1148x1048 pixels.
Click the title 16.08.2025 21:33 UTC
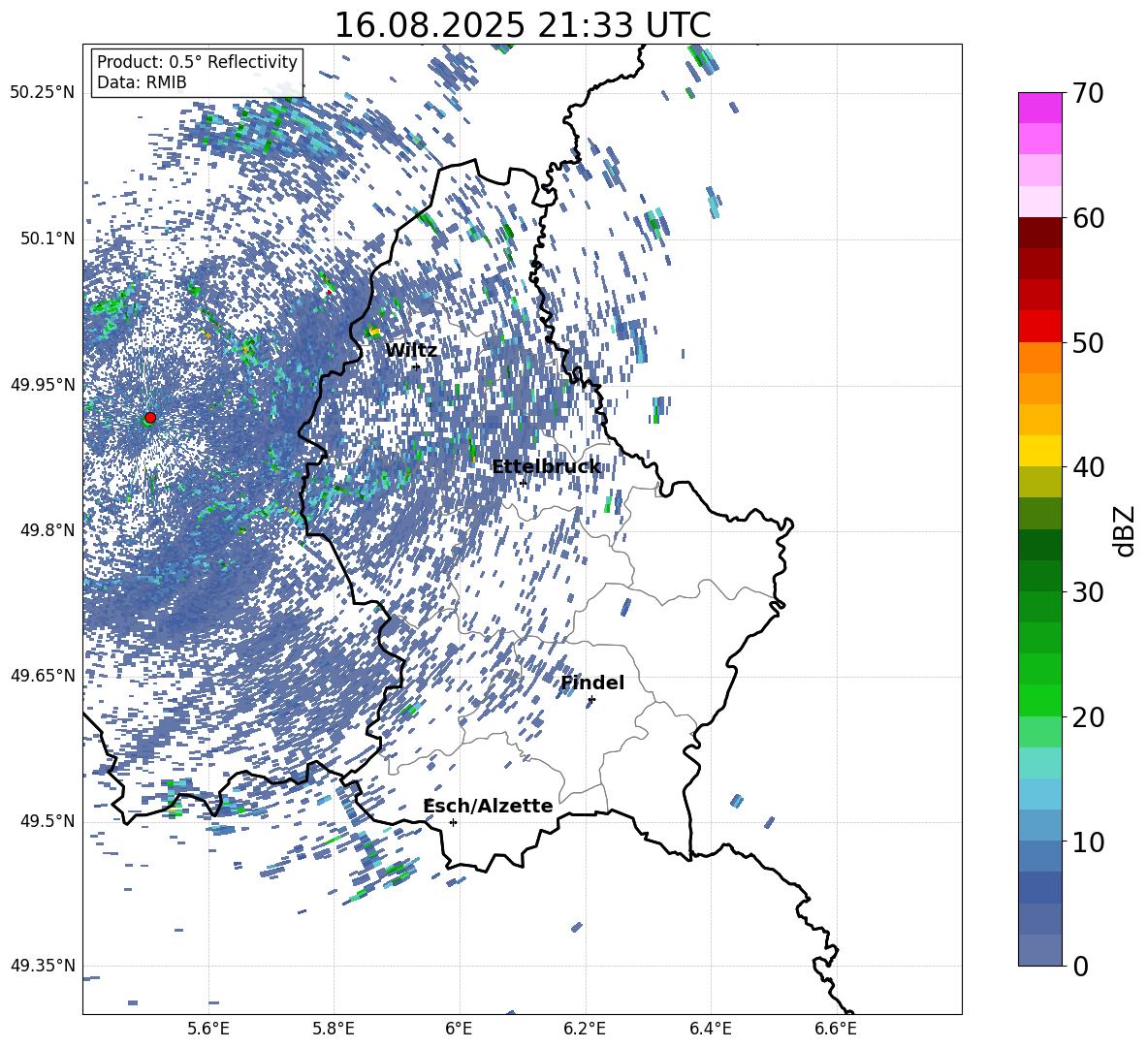click(x=523, y=25)
